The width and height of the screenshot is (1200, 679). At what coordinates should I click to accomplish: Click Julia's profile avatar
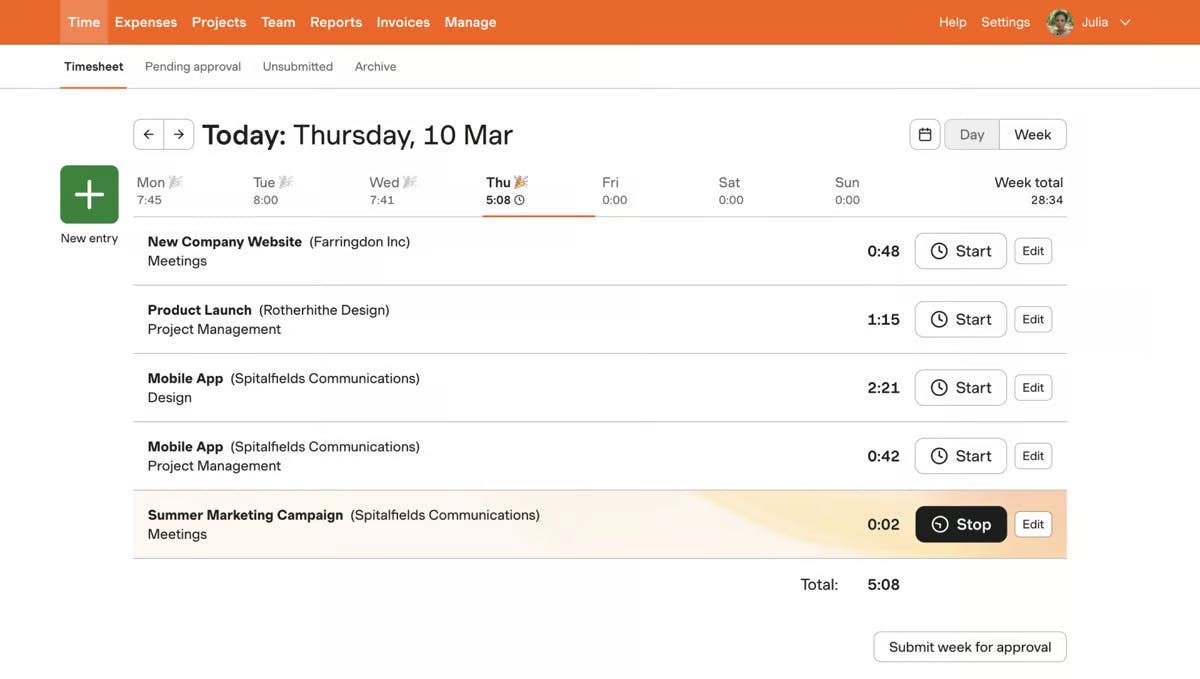1059,22
